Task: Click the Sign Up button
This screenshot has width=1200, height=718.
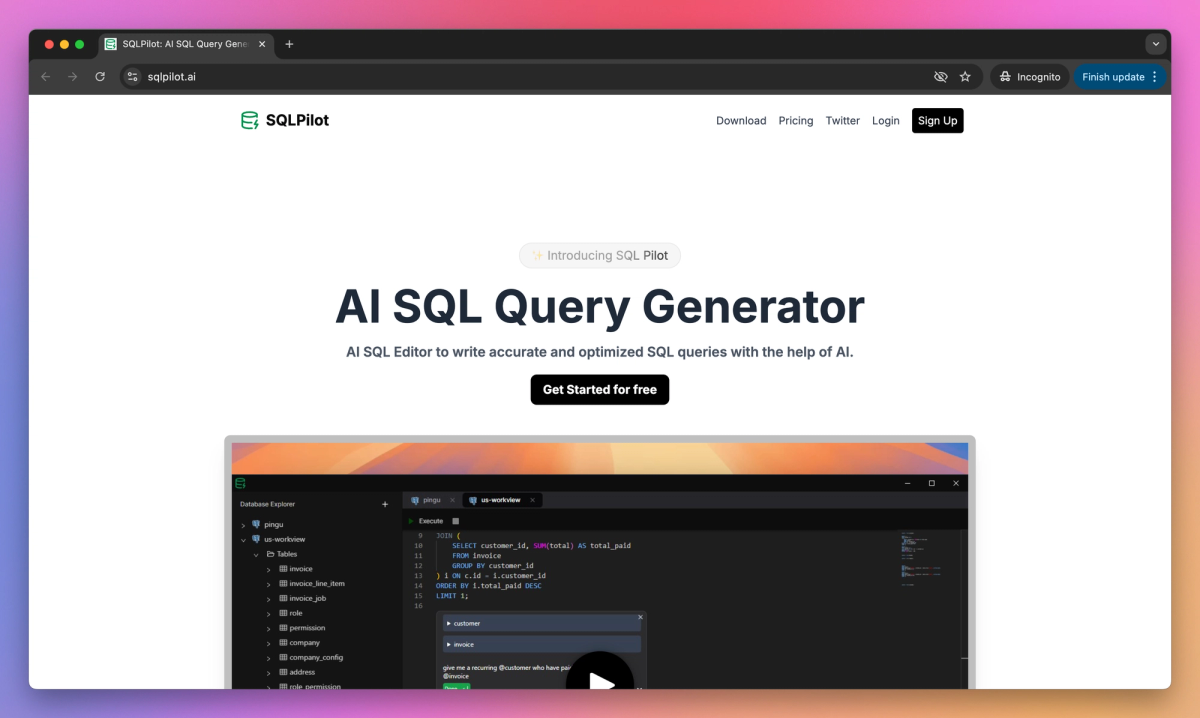Action: click(938, 120)
